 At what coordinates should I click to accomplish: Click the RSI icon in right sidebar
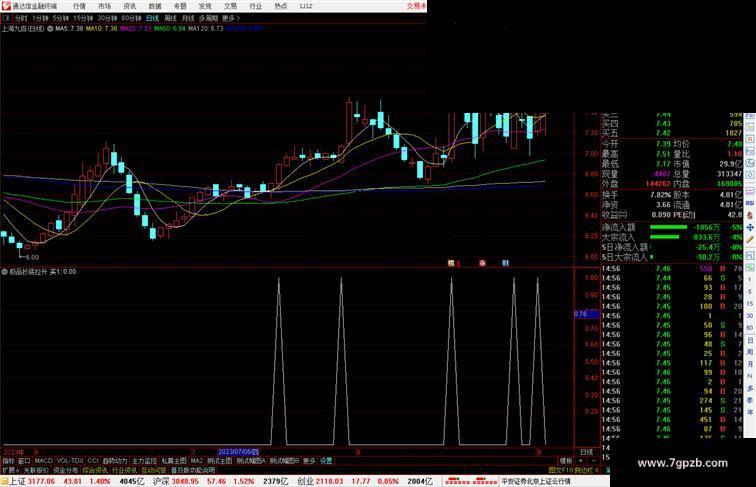point(750,203)
